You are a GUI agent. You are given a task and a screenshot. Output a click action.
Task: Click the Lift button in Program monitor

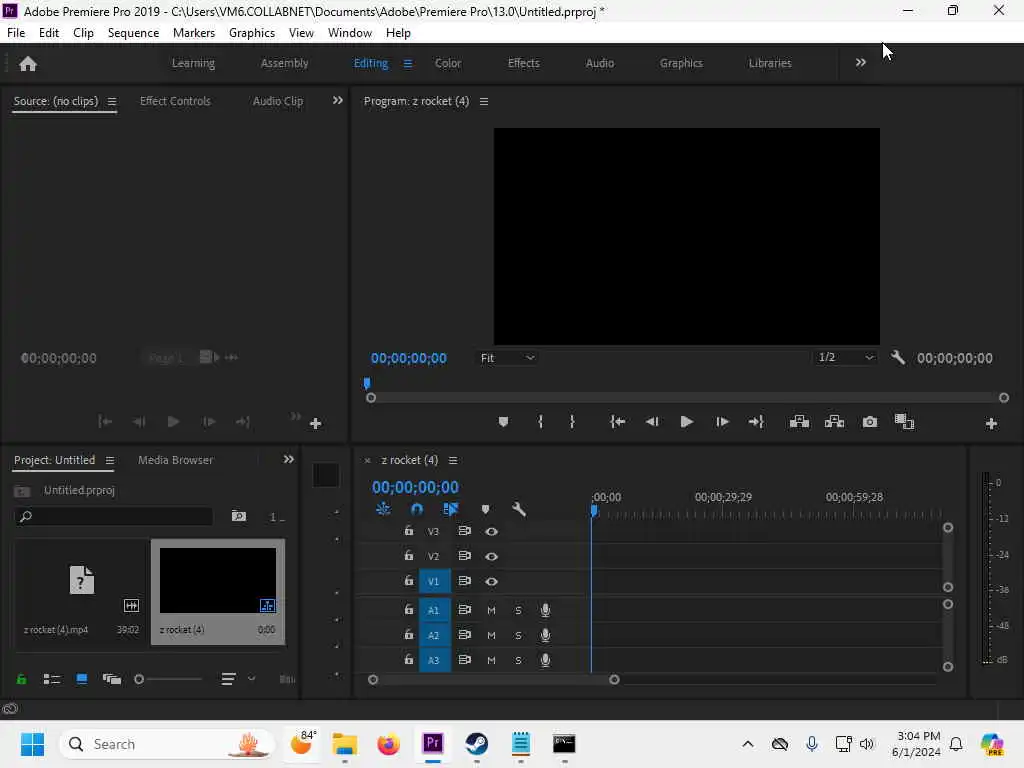[x=799, y=422]
